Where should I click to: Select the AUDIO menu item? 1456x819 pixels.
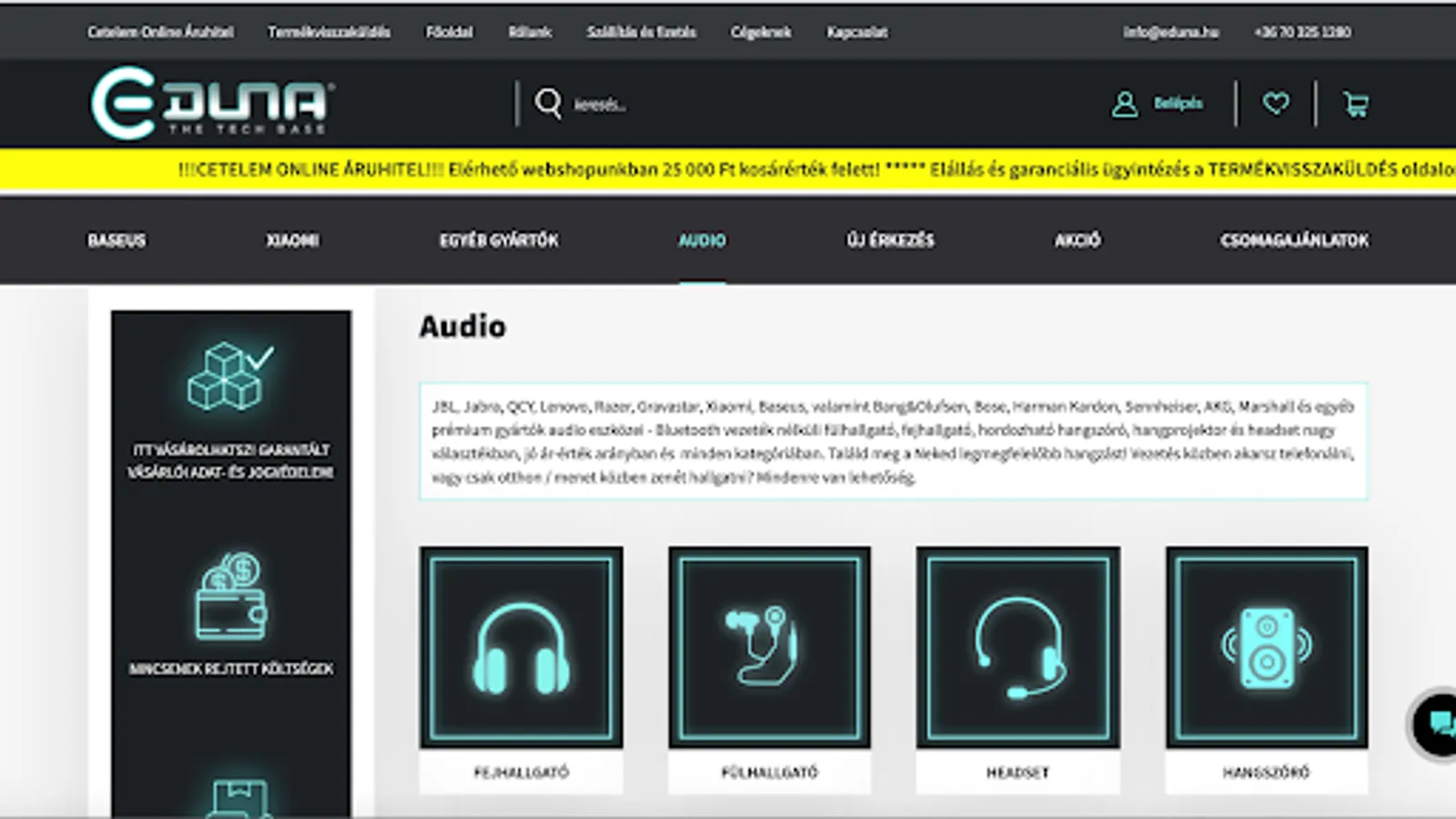coord(703,240)
